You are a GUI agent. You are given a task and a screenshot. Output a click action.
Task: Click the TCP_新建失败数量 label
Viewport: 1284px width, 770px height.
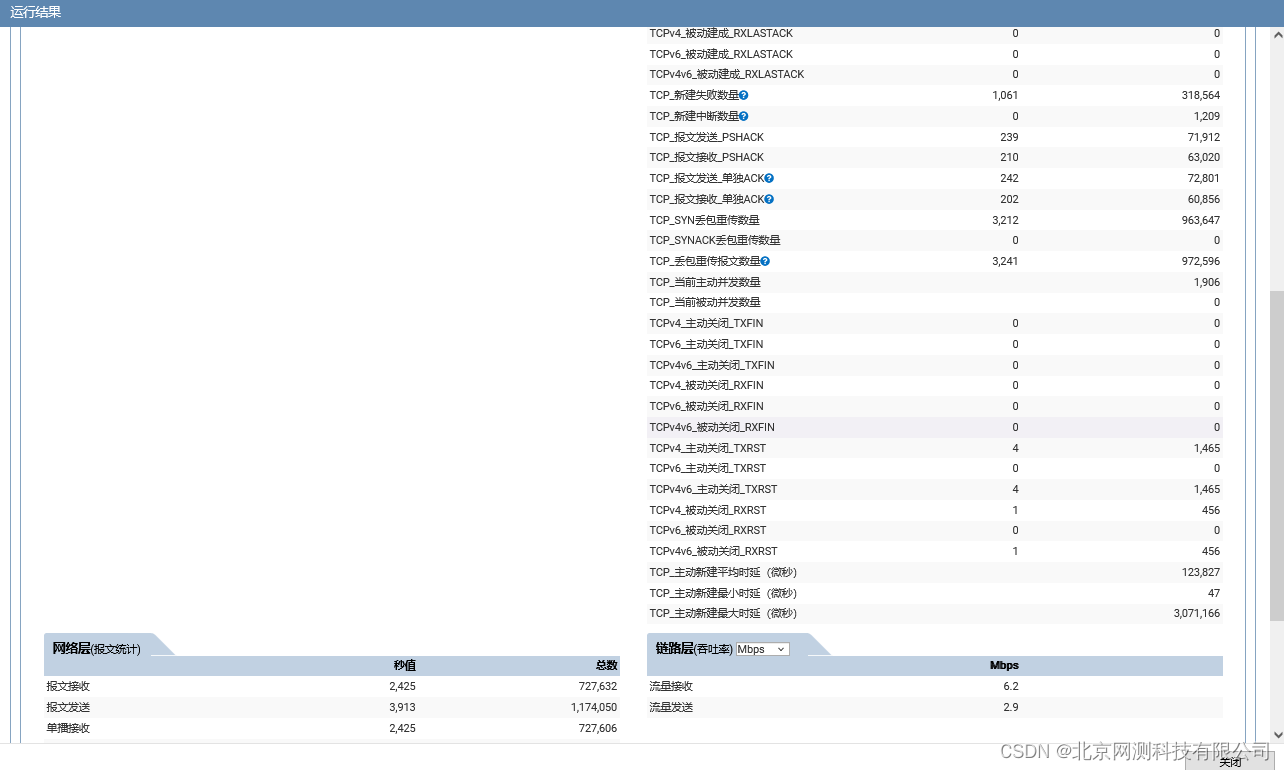pyautogui.click(x=694, y=95)
